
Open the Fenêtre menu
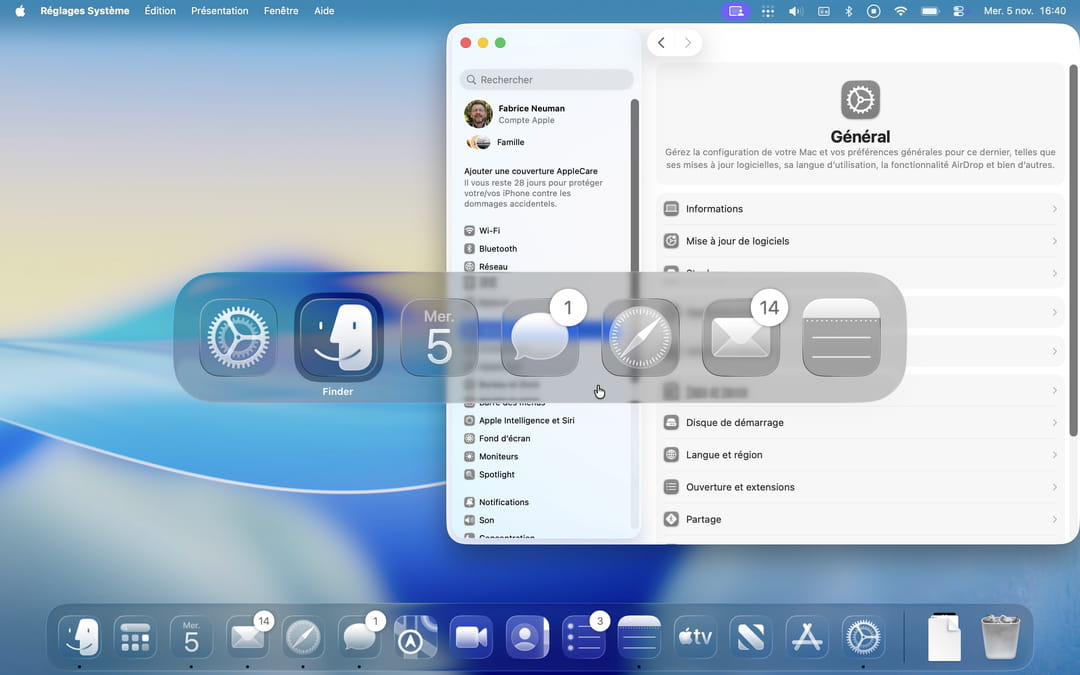click(x=281, y=11)
